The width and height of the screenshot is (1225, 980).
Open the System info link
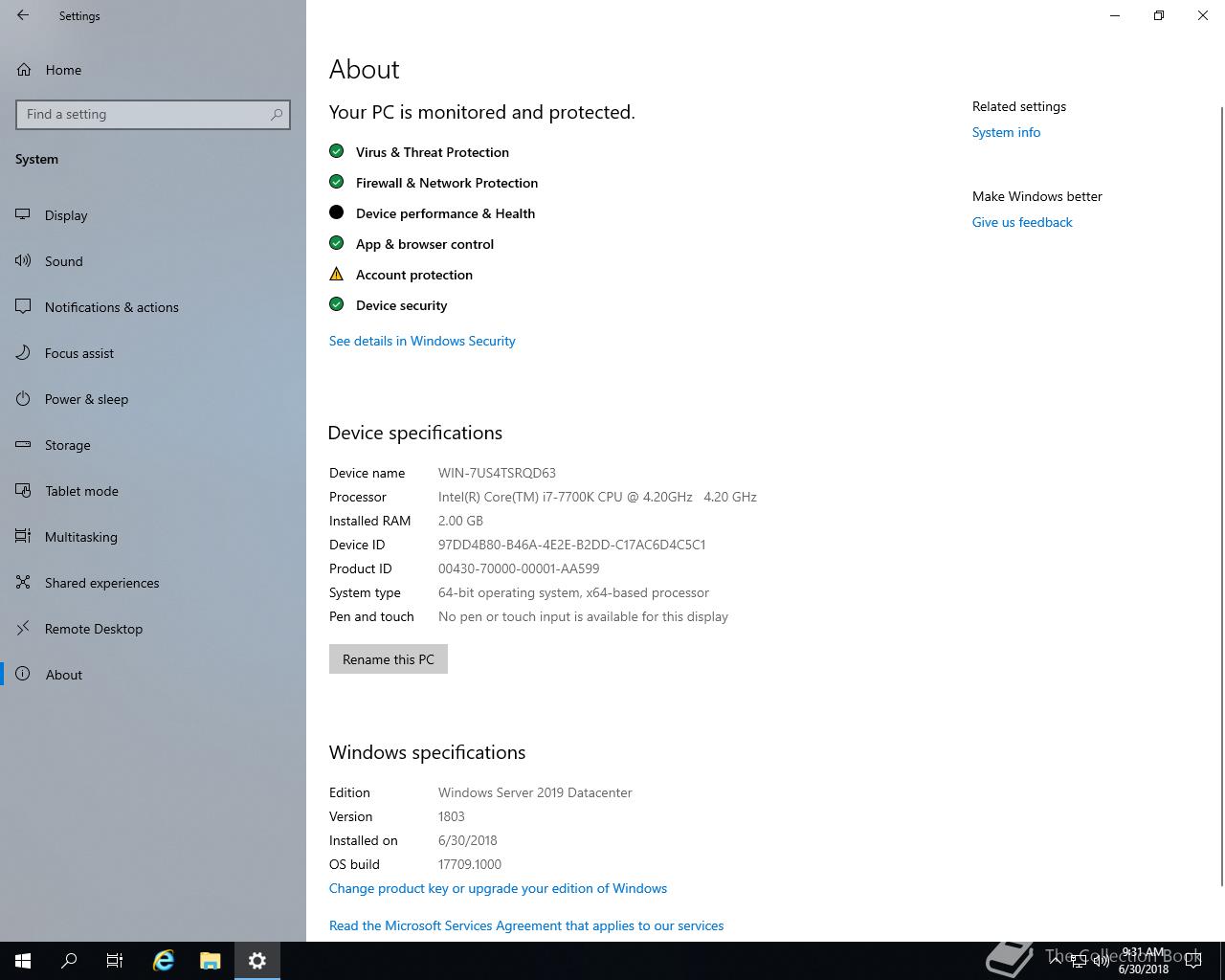1006,132
